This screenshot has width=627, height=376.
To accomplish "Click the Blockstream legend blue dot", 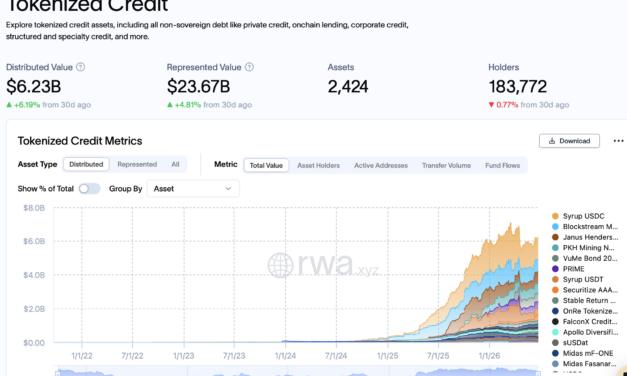I will tap(555, 227).
